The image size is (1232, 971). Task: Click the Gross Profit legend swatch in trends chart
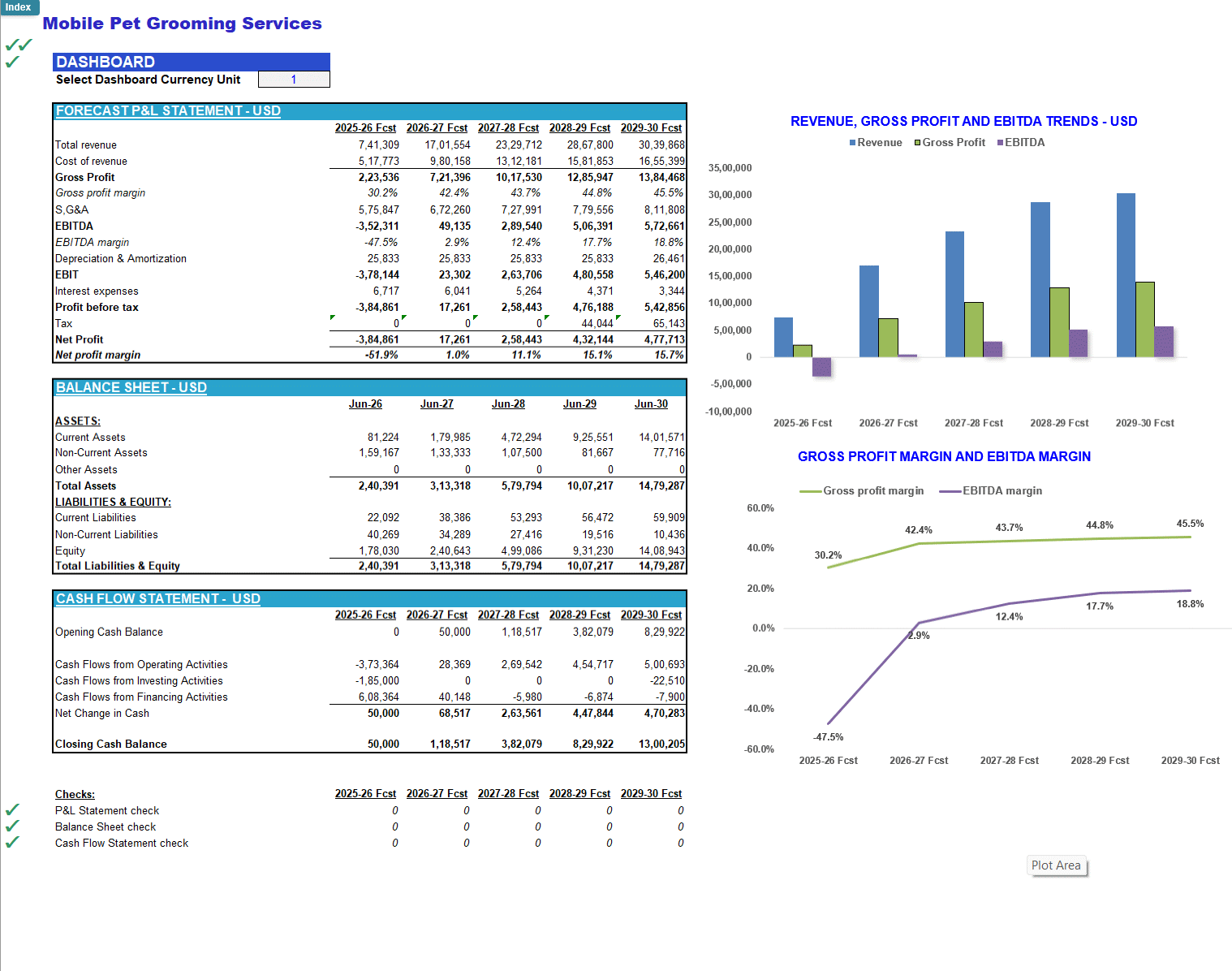(x=917, y=143)
